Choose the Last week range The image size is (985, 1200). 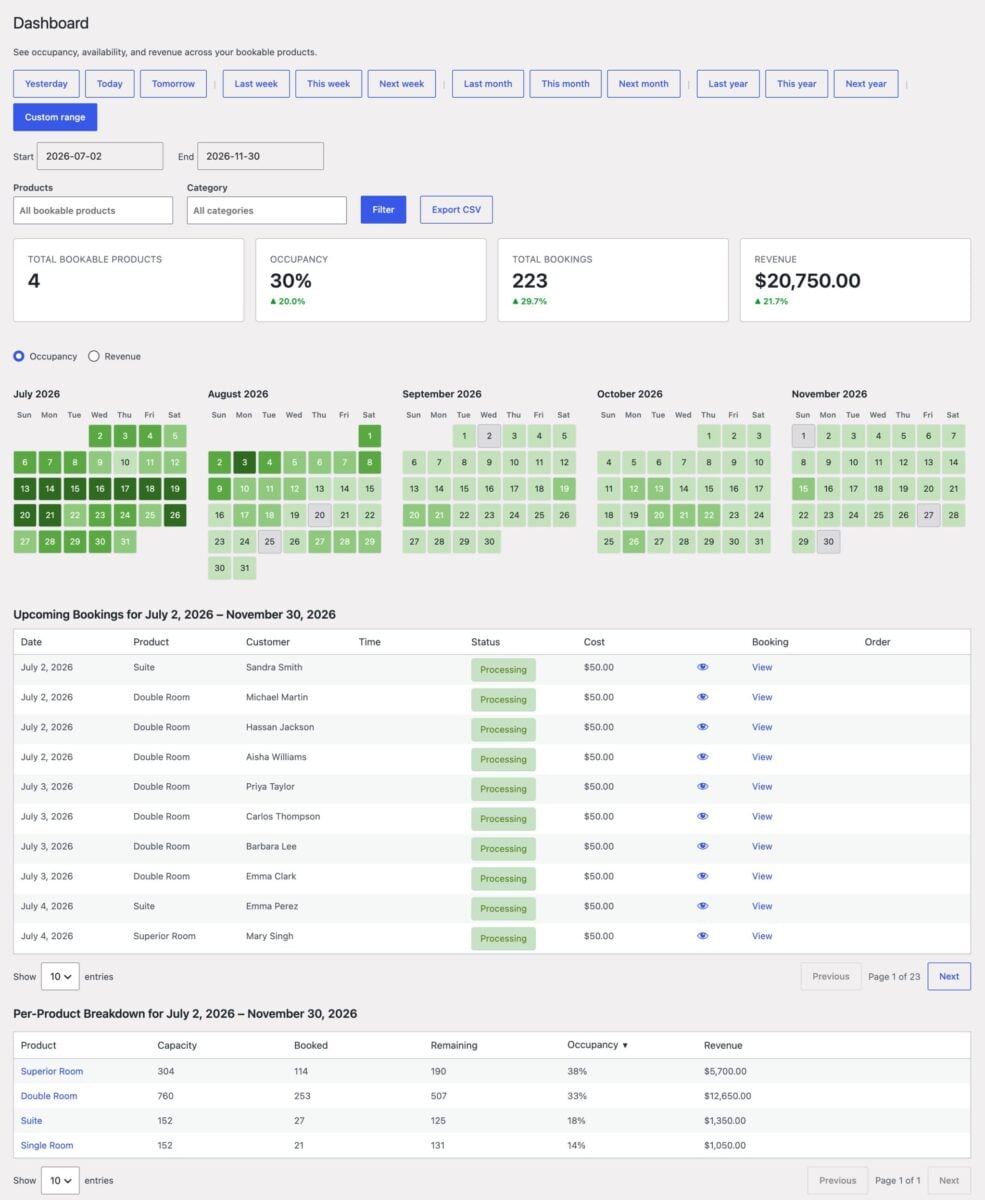256,84
